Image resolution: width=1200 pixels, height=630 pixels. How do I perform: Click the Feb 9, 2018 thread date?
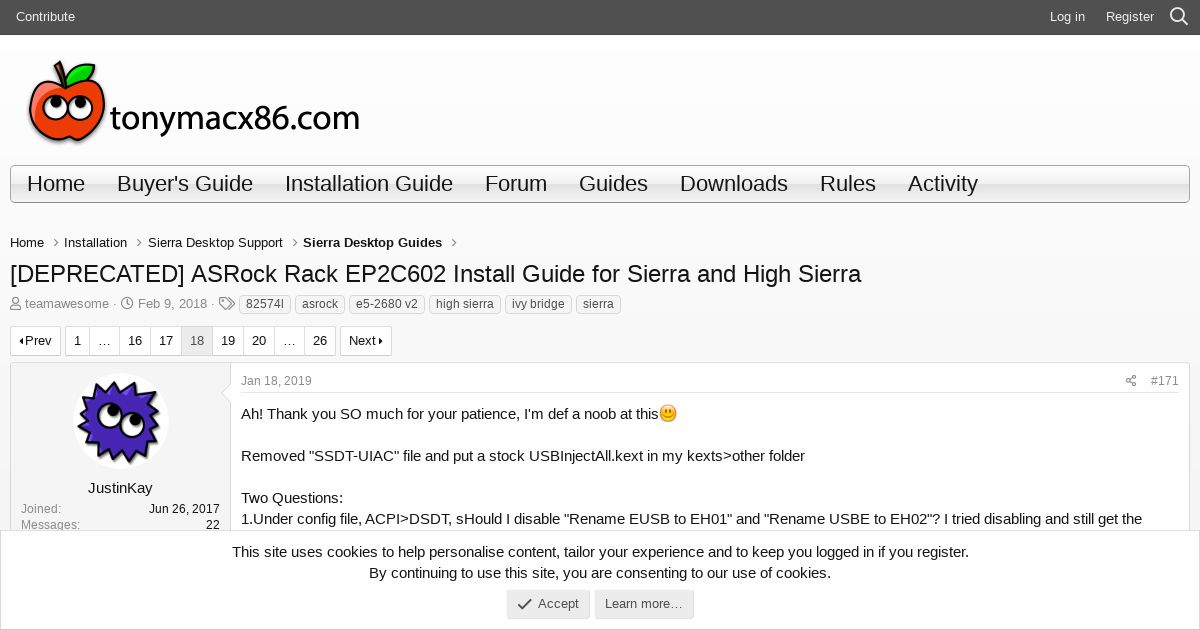click(x=172, y=304)
